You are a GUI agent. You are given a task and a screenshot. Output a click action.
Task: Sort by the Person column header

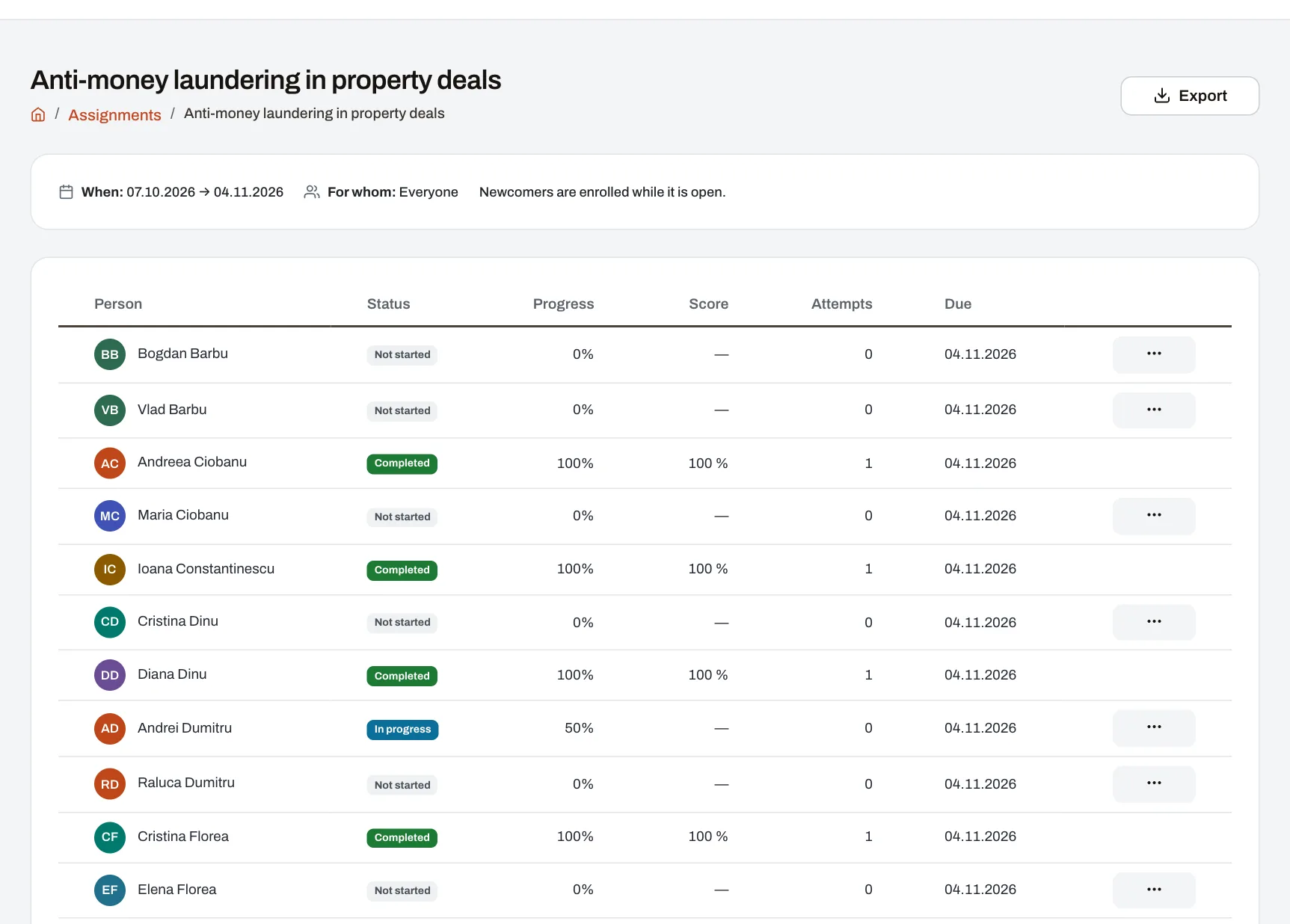click(118, 304)
